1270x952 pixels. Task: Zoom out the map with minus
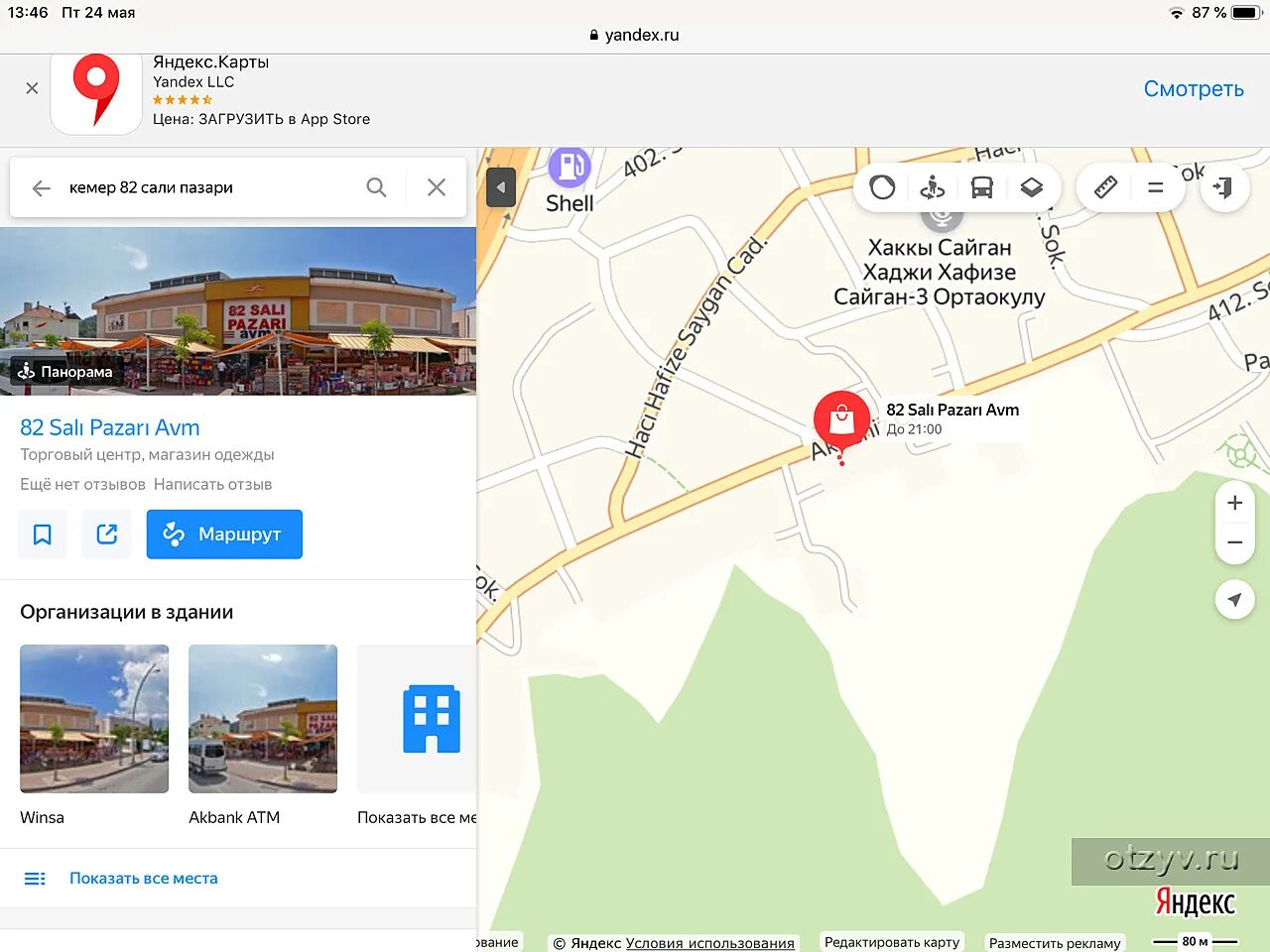pyautogui.click(x=1234, y=542)
